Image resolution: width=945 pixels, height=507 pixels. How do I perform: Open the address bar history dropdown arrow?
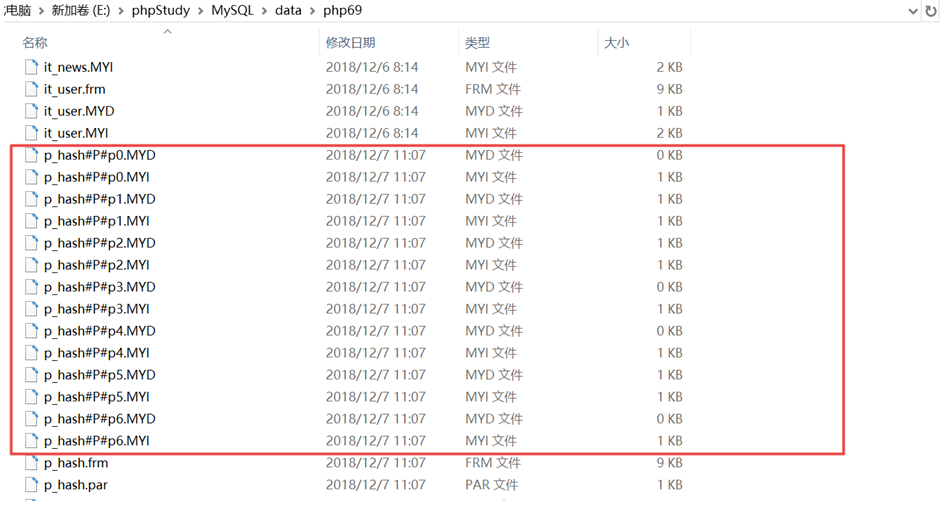pyautogui.click(x=912, y=11)
